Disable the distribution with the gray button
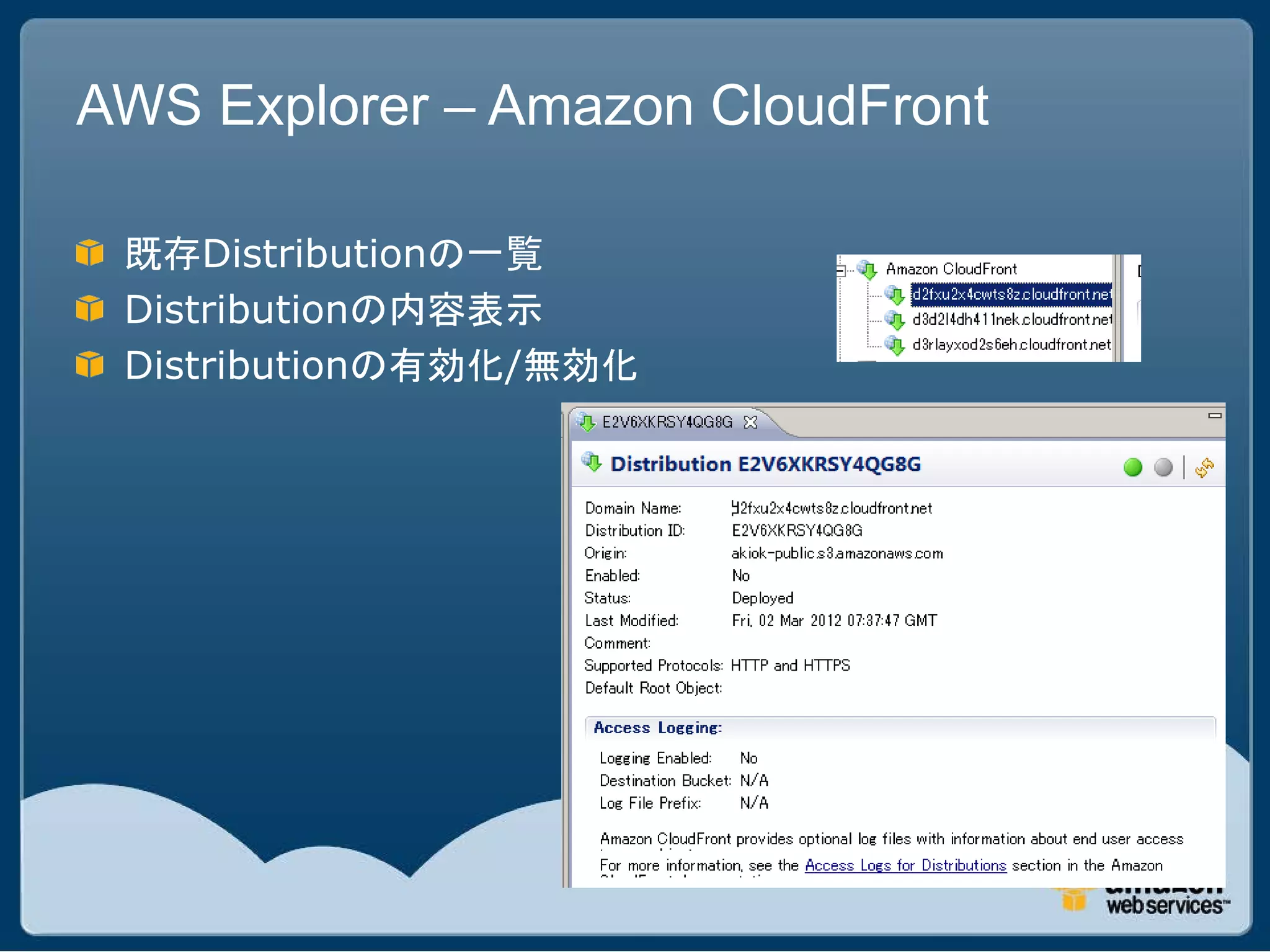The width and height of the screenshot is (1270, 952). point(1163,467)
